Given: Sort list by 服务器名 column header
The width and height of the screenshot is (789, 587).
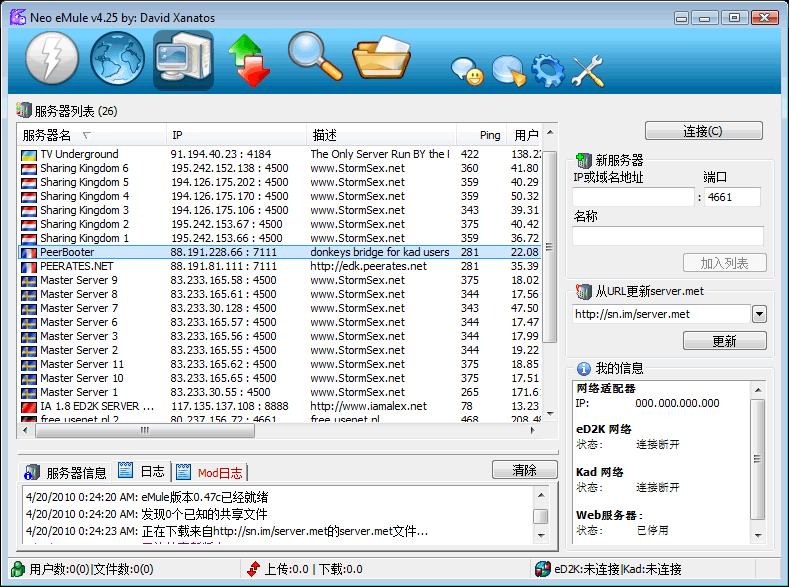Looking at the screenshot, I should (92, 135).
